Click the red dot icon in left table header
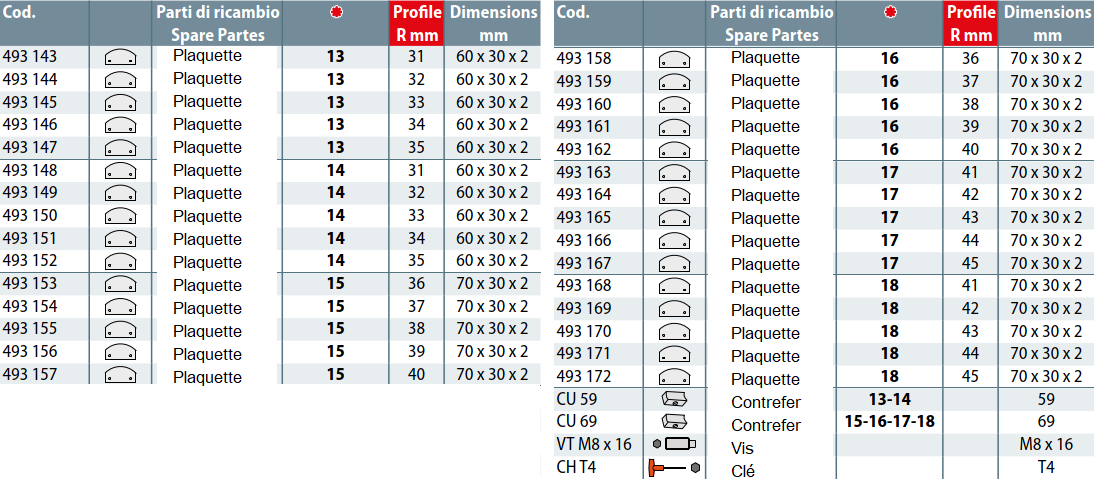The width and height of the screenshot is (1095, 480). [336, 13]
